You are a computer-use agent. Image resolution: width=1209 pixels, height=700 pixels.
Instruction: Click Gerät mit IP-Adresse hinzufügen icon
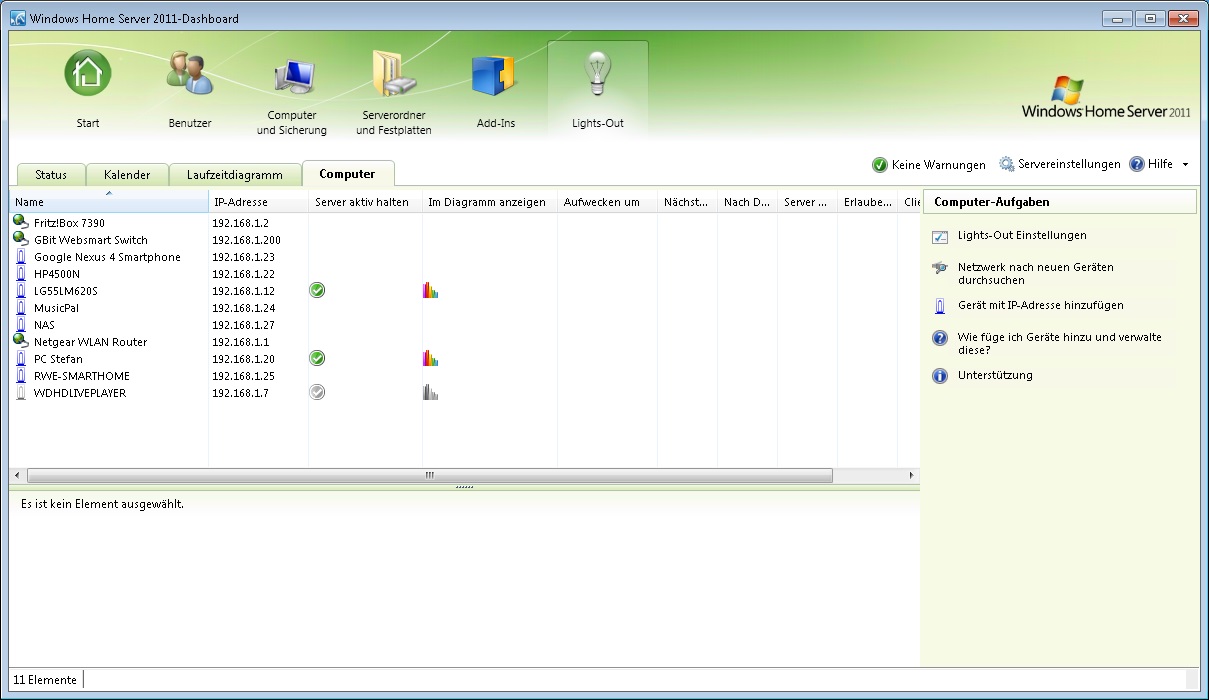pyautogui.click(x=939, y=306)
